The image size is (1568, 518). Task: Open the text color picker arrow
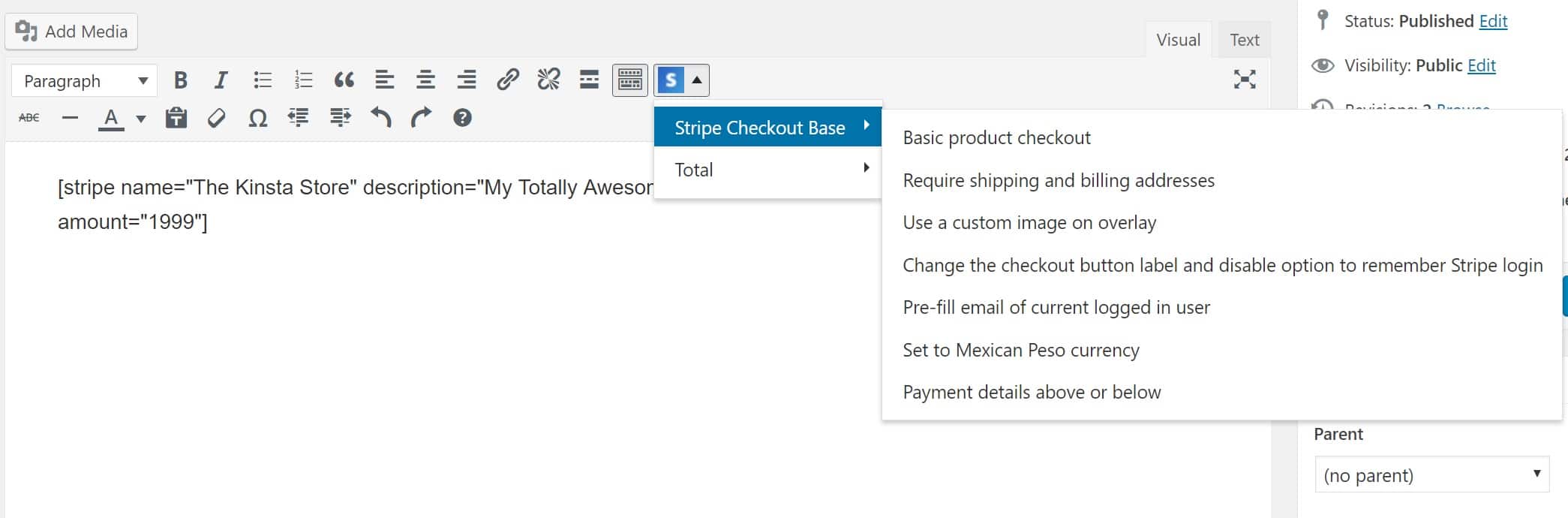point(140,119)
